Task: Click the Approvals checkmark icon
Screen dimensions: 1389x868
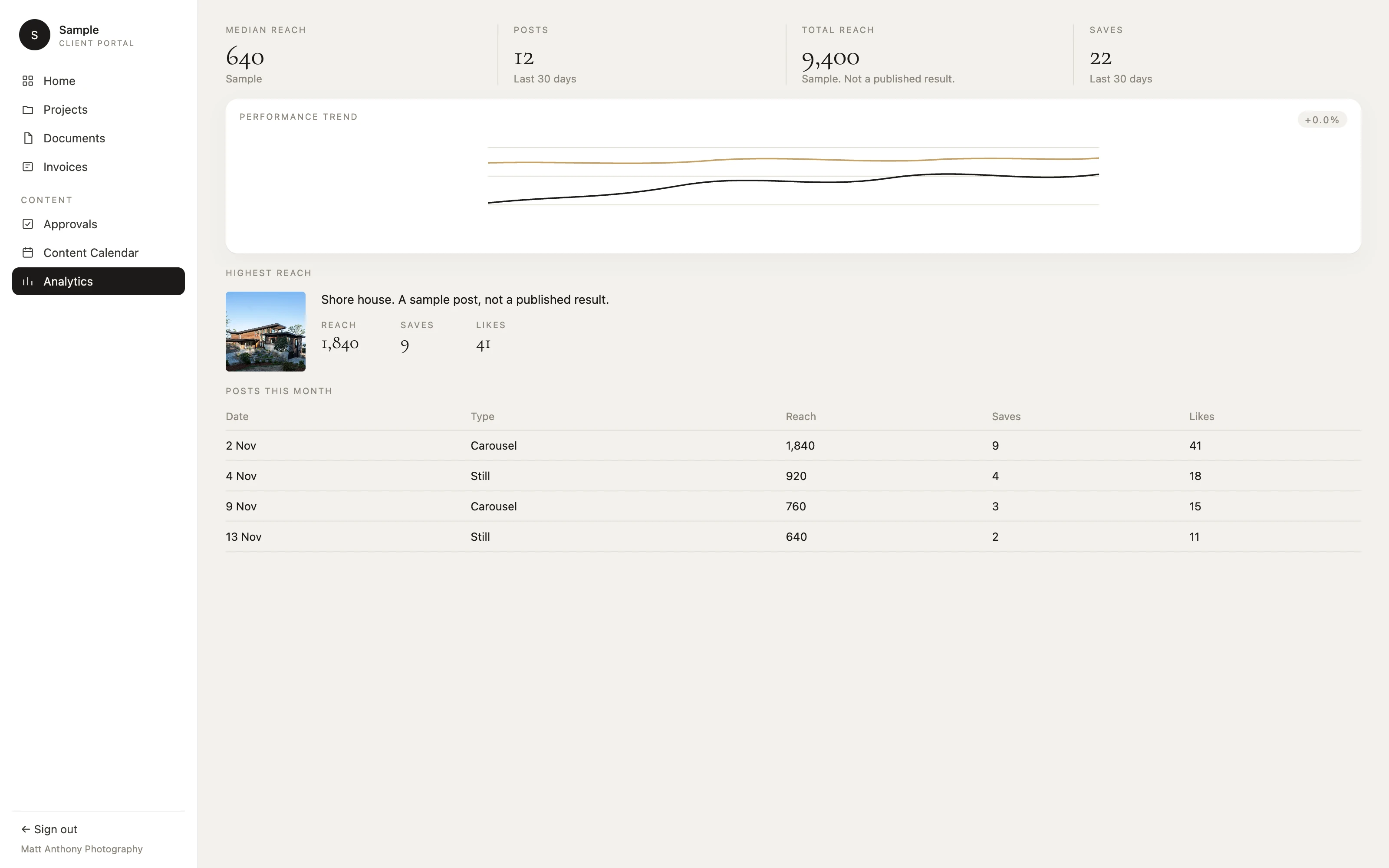Action: pyautogui.click(x=27, y=224)
